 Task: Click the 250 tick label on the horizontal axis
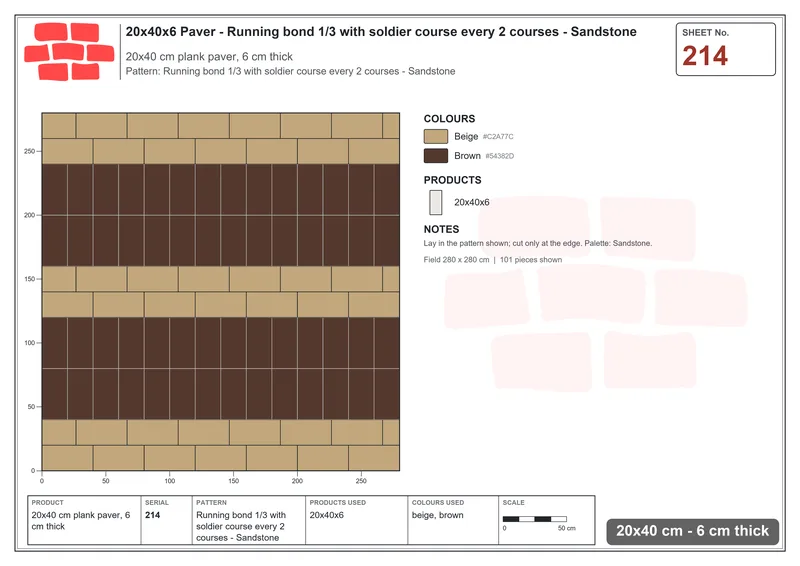tap(361, 481)
